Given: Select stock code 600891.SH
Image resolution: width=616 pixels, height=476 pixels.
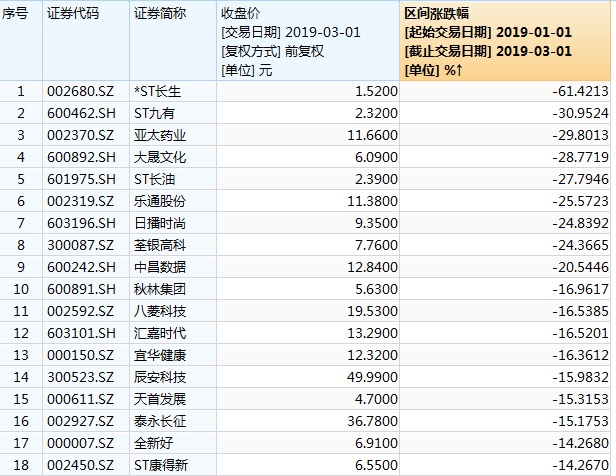Looking at the screenshot, I should coord(86,289).
